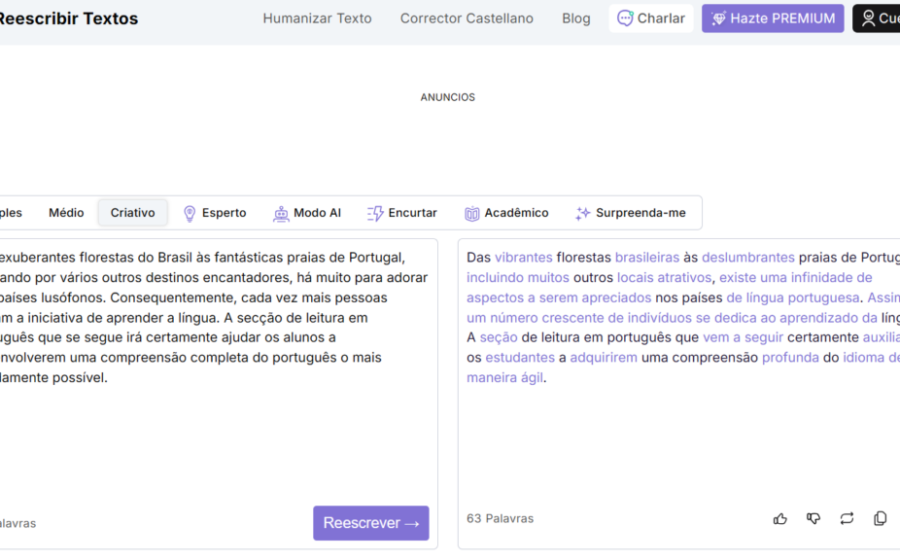Click the regenerate loop arrows icon
The width and height of the screenshot is (900, 560).
click(847, 519)
